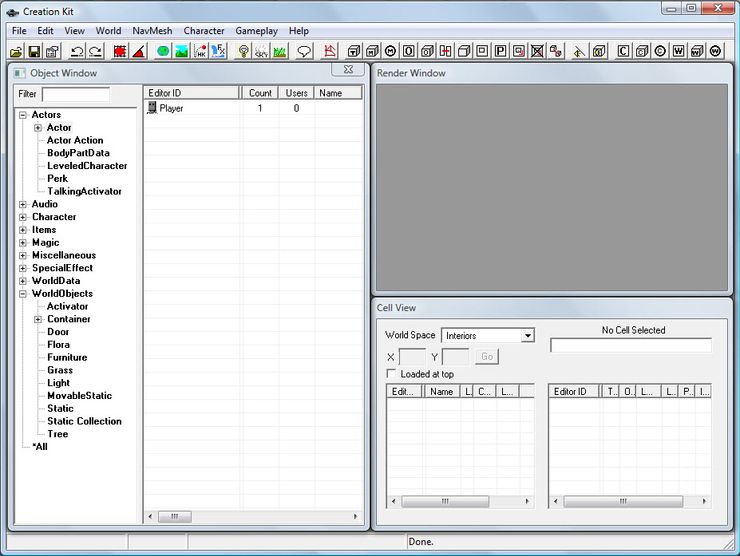Click the lightbulb toolbar icon

point(243,51)
